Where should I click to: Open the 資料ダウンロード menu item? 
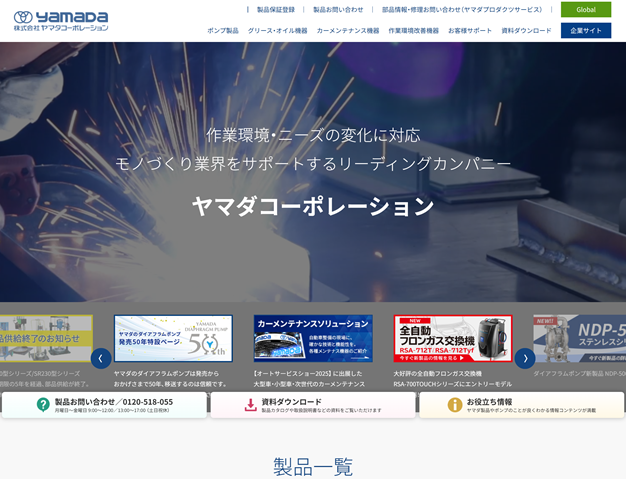click(x=526, y=30)
